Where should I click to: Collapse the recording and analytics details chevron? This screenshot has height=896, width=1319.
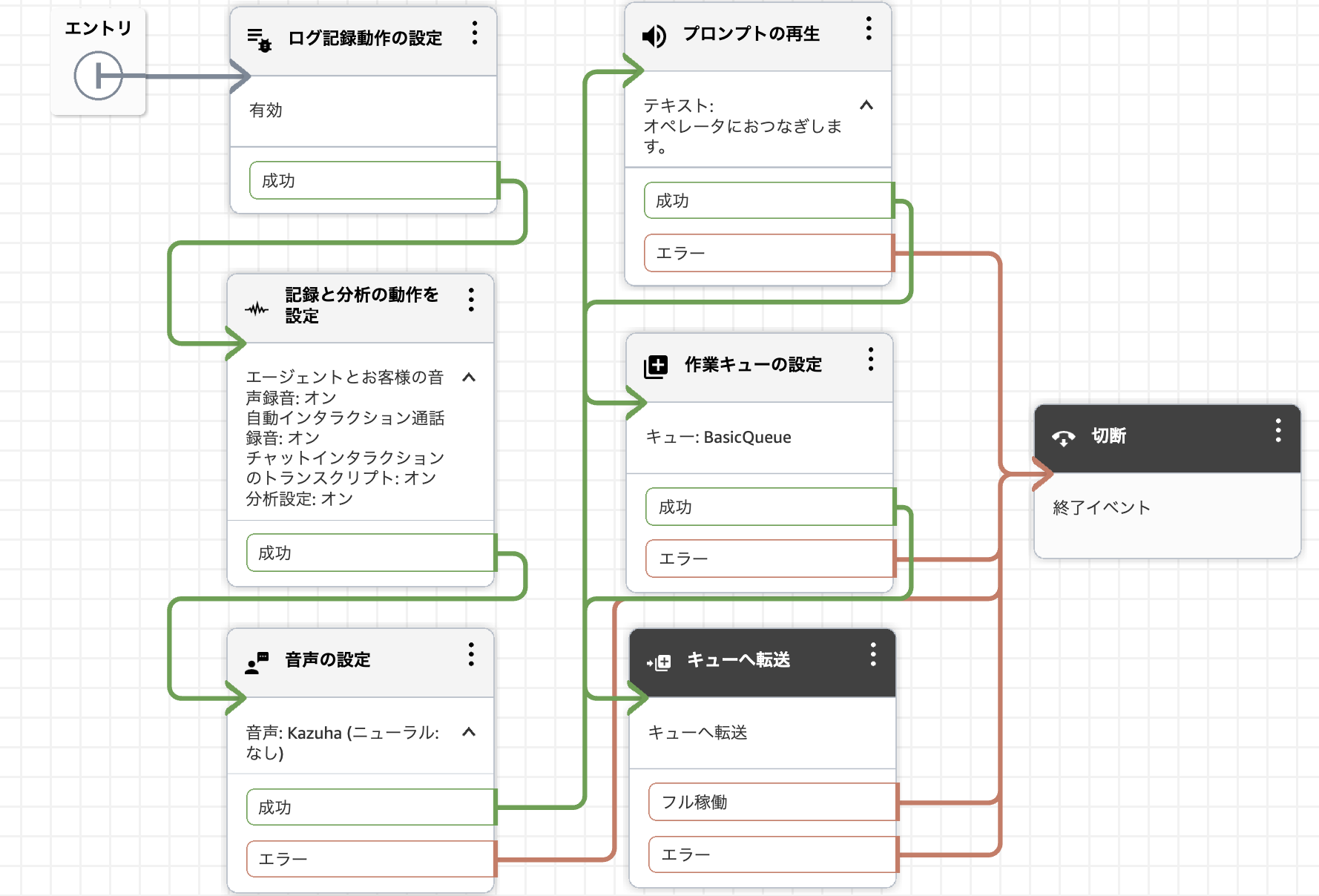click(469, 378)
